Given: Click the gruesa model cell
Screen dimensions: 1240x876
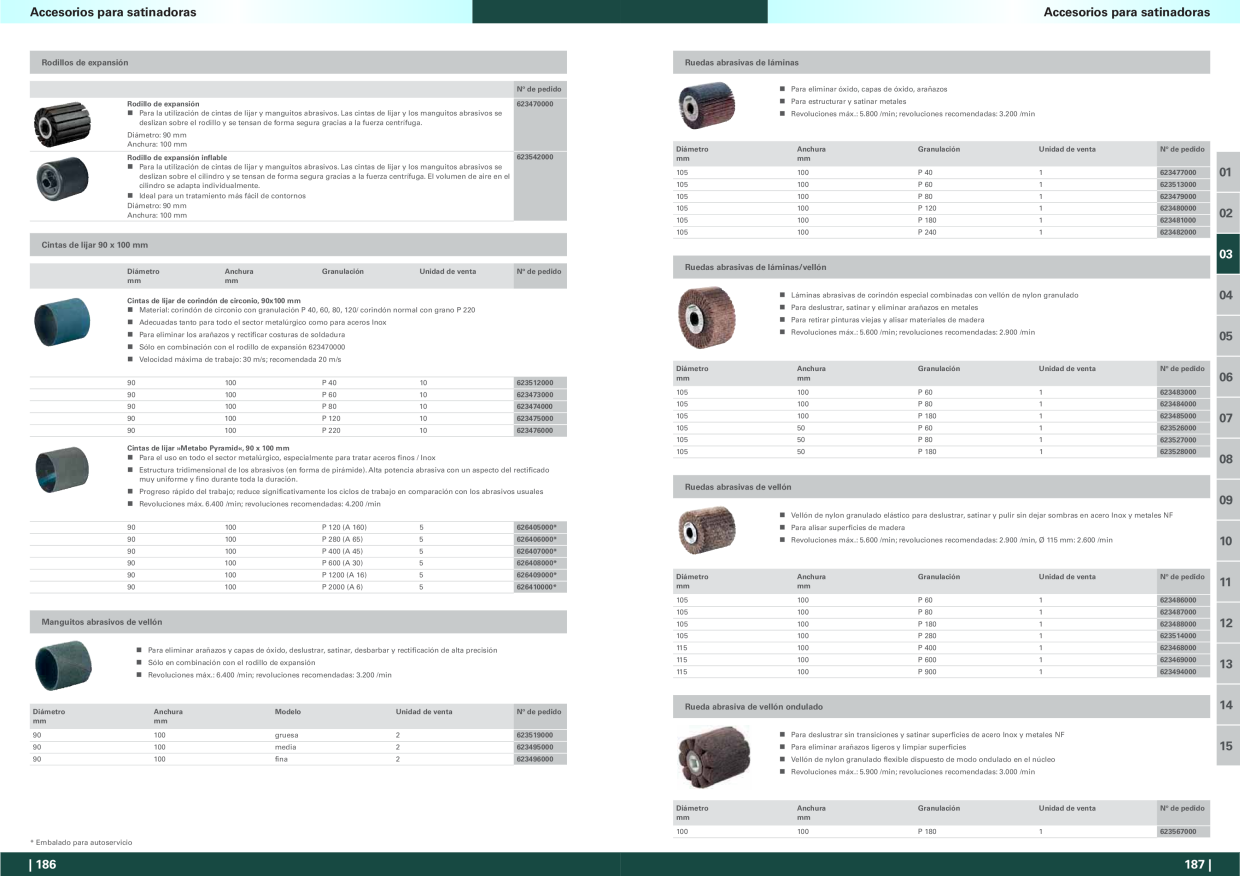Looking at the screenshot, I should pos(286,735).
